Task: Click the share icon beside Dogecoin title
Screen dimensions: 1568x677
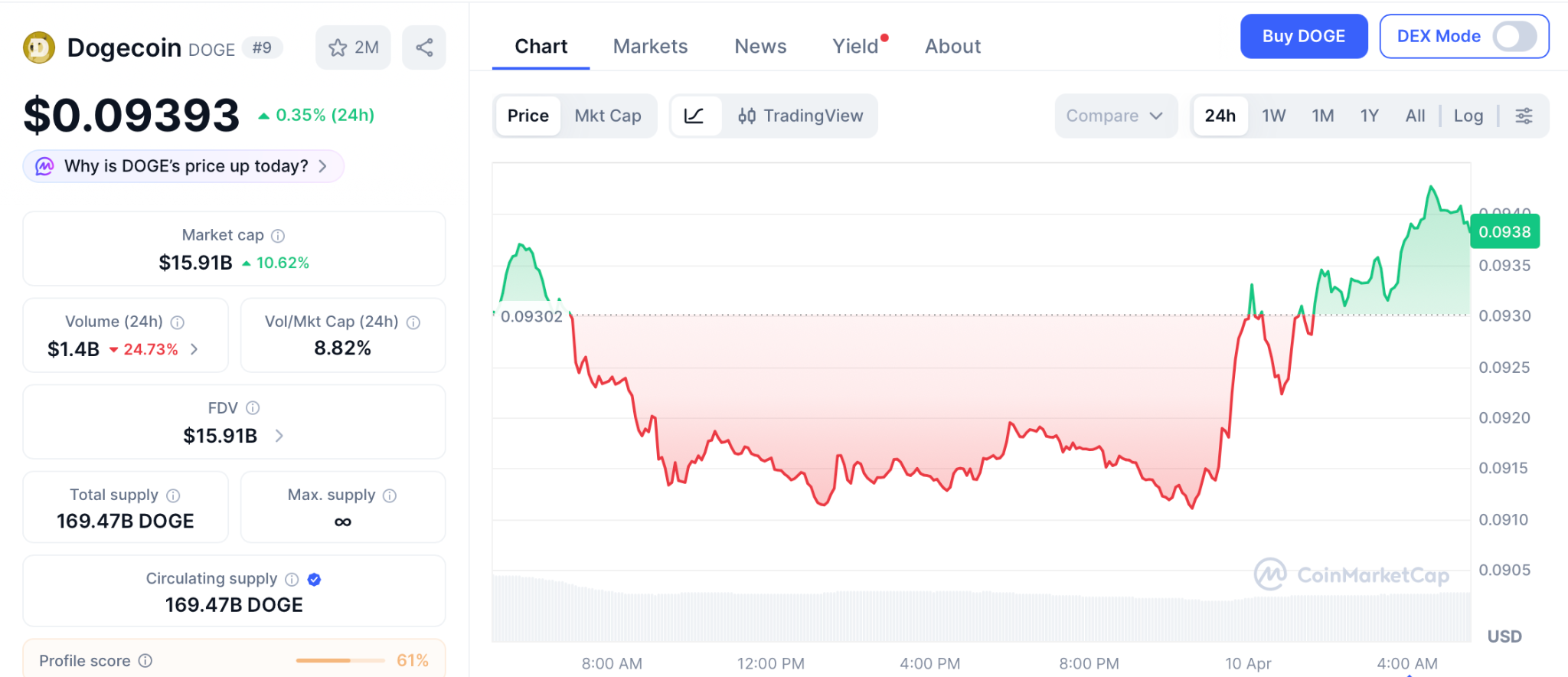Action: [424, 47]
